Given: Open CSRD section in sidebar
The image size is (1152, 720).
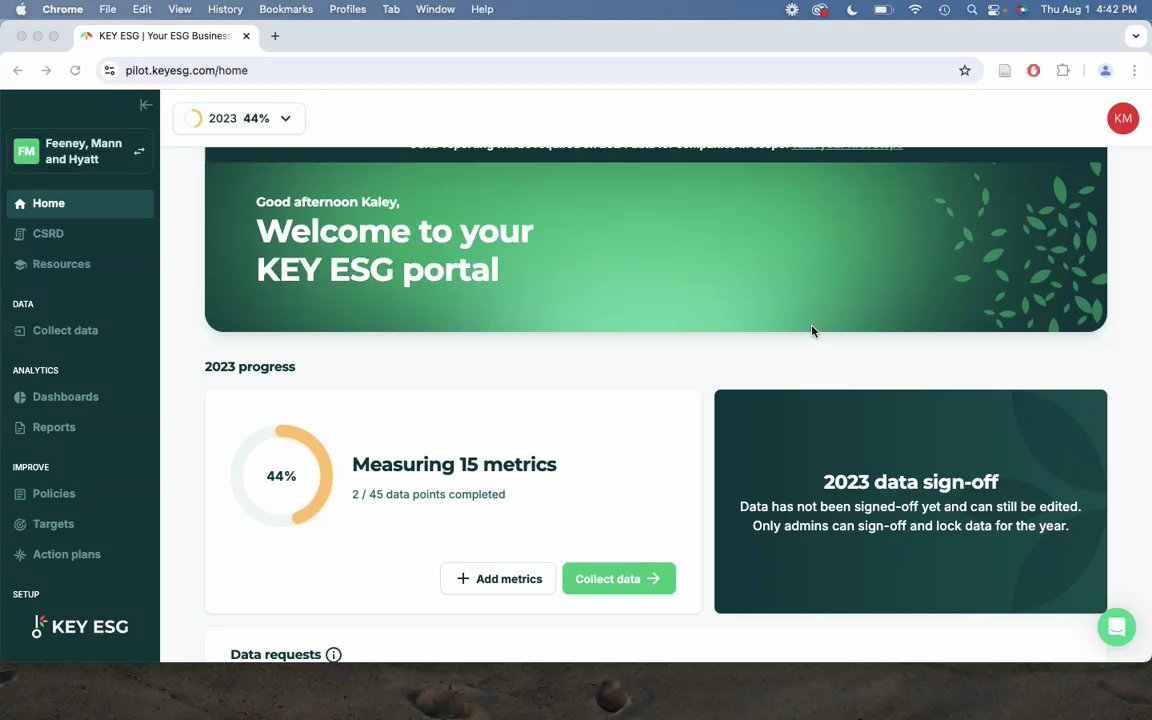Looking at the screenshot, I should coord(80,234).
